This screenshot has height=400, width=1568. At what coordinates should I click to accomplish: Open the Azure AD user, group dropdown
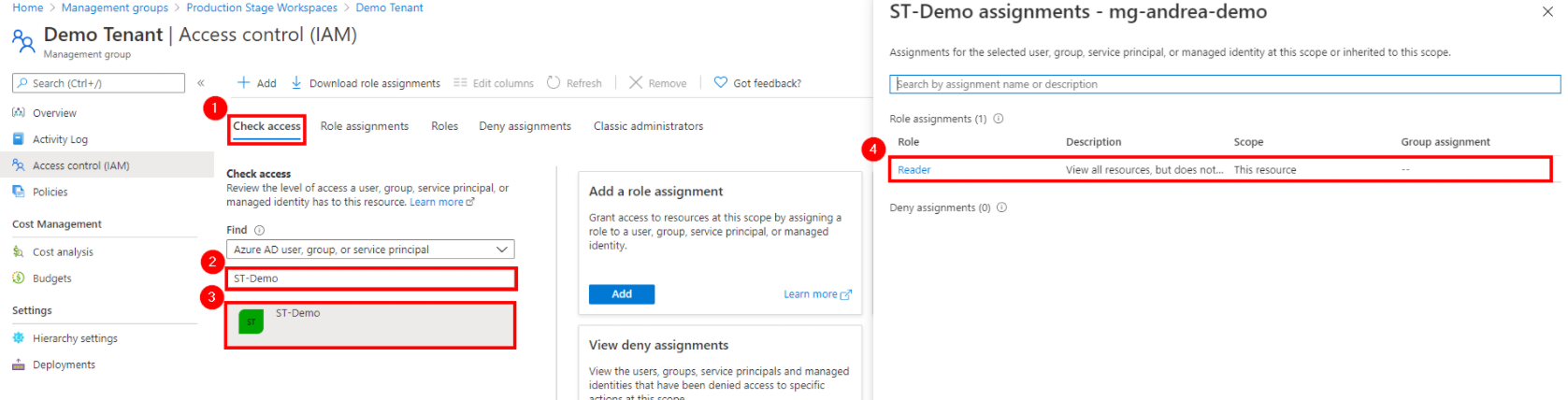tap(370, 250)
